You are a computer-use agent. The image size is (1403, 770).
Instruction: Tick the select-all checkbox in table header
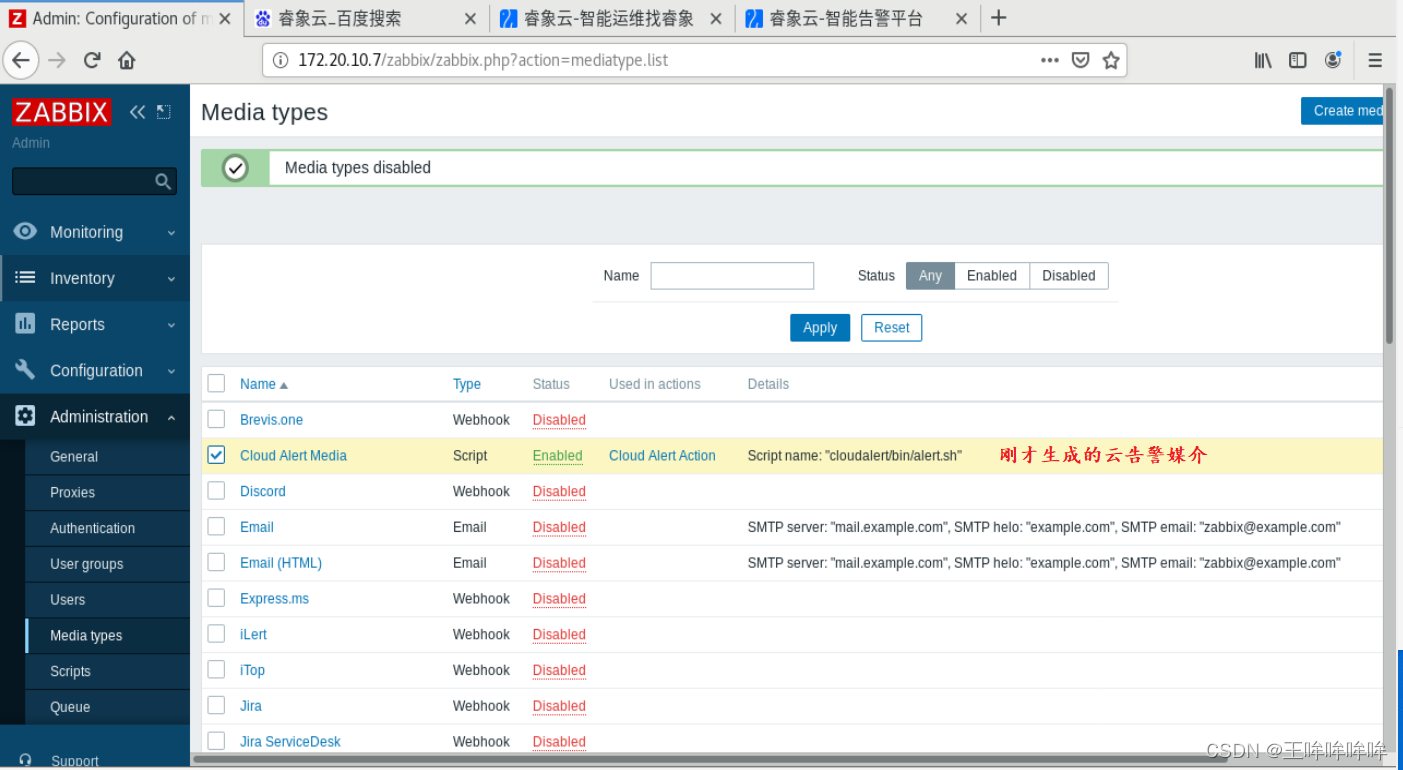[216, 383]
